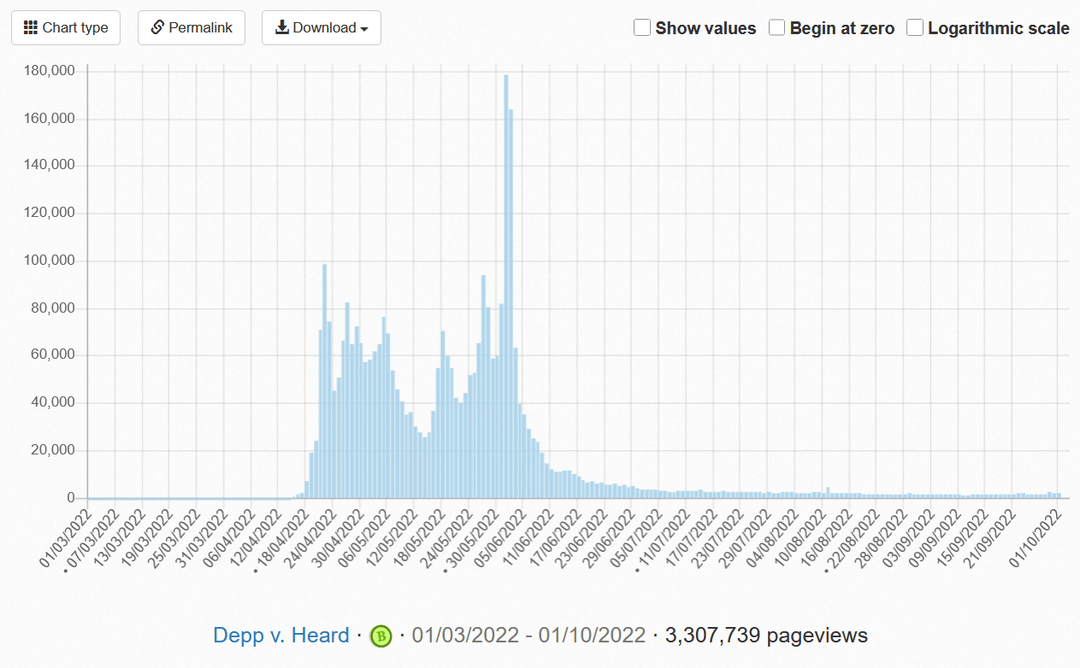Click the grid icon on Chart type
The width and height of the screenshot is (1080, 668).
(31, 28)
